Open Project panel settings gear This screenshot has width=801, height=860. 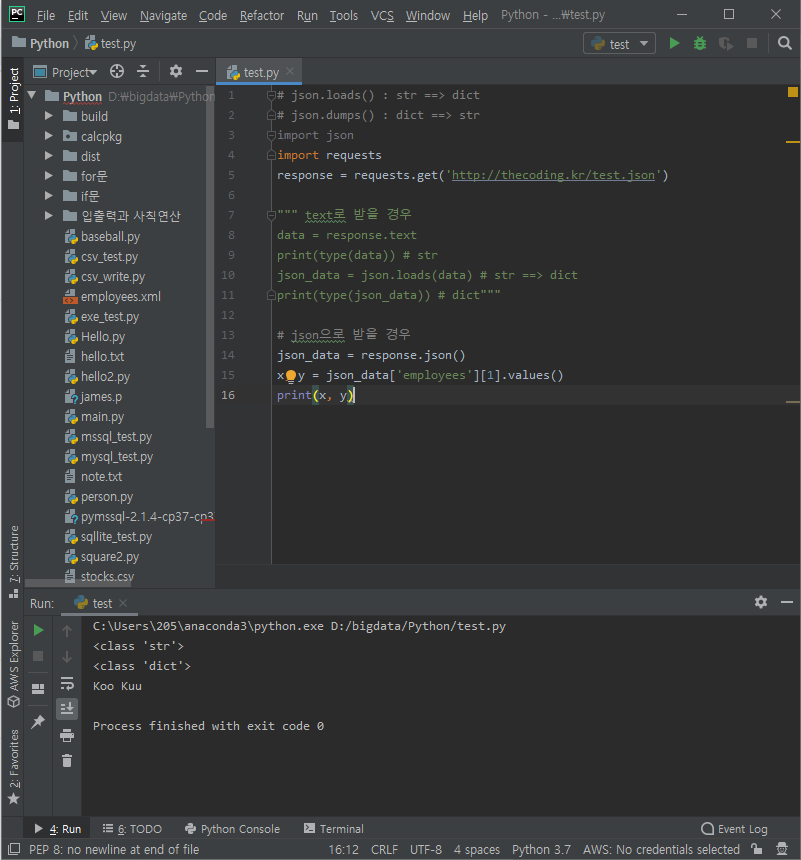click(x=176, y=71)
